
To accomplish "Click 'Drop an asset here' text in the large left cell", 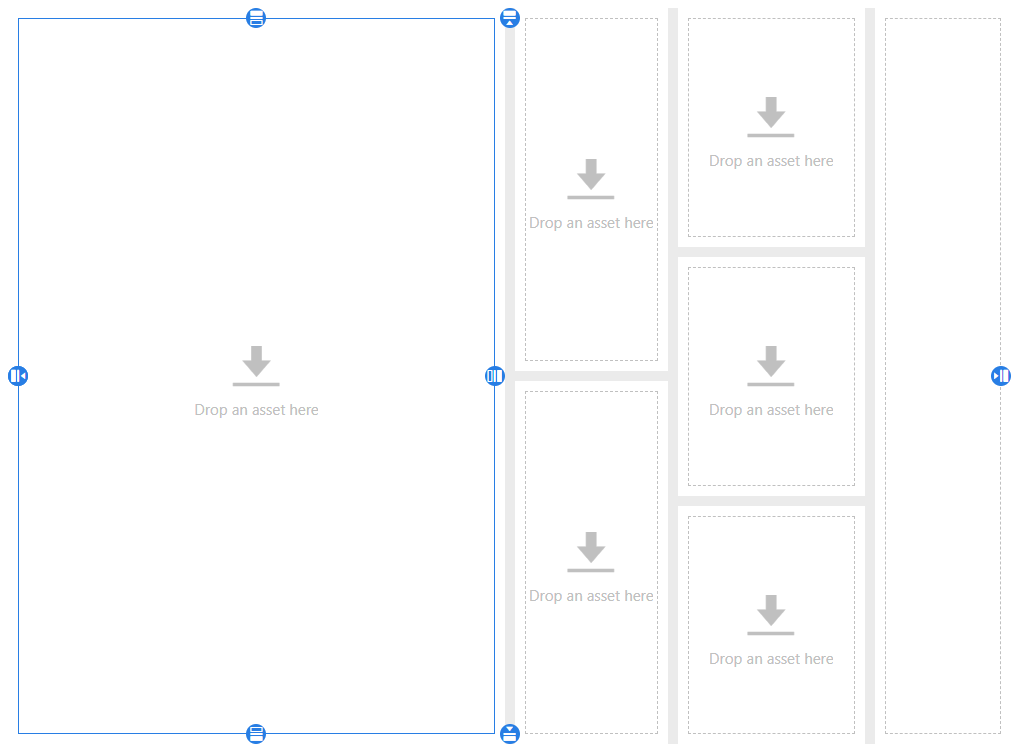I will (x=256, y=410).
